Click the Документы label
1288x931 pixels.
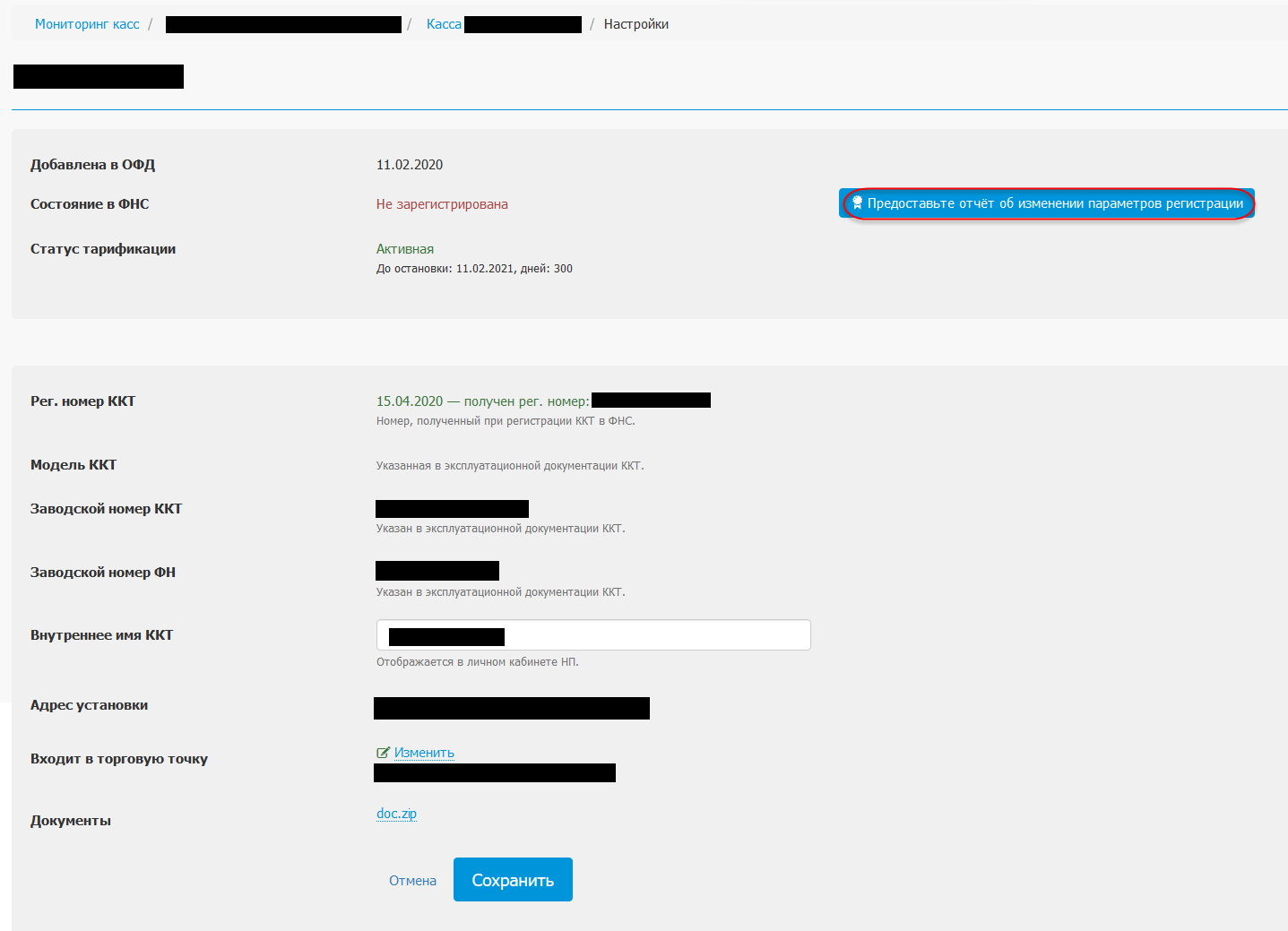click(x=71, y=821)
